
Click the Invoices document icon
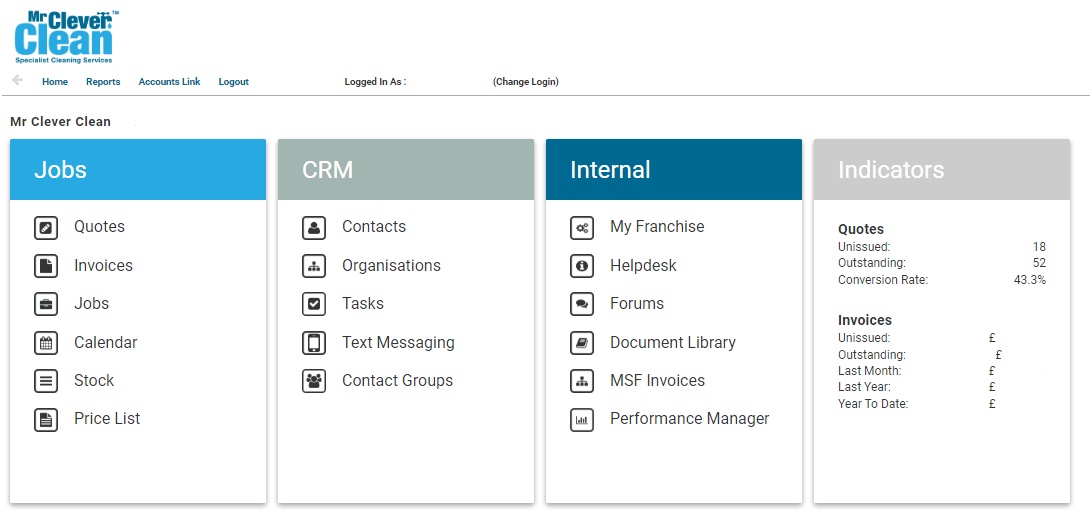pos(46,266)
